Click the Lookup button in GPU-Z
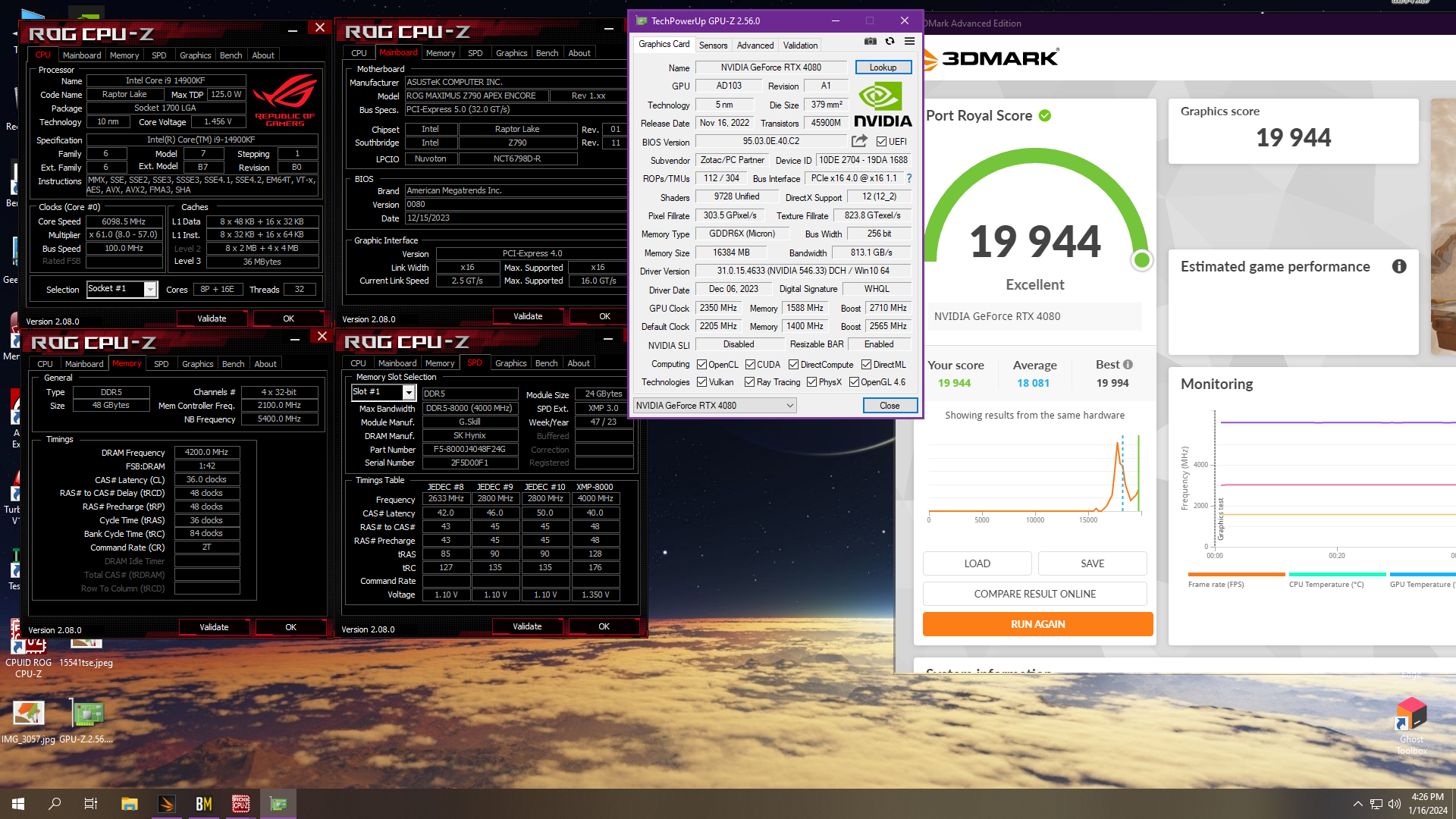The width and height of the screenshot is (1456, 819). [x=883, y=67]
